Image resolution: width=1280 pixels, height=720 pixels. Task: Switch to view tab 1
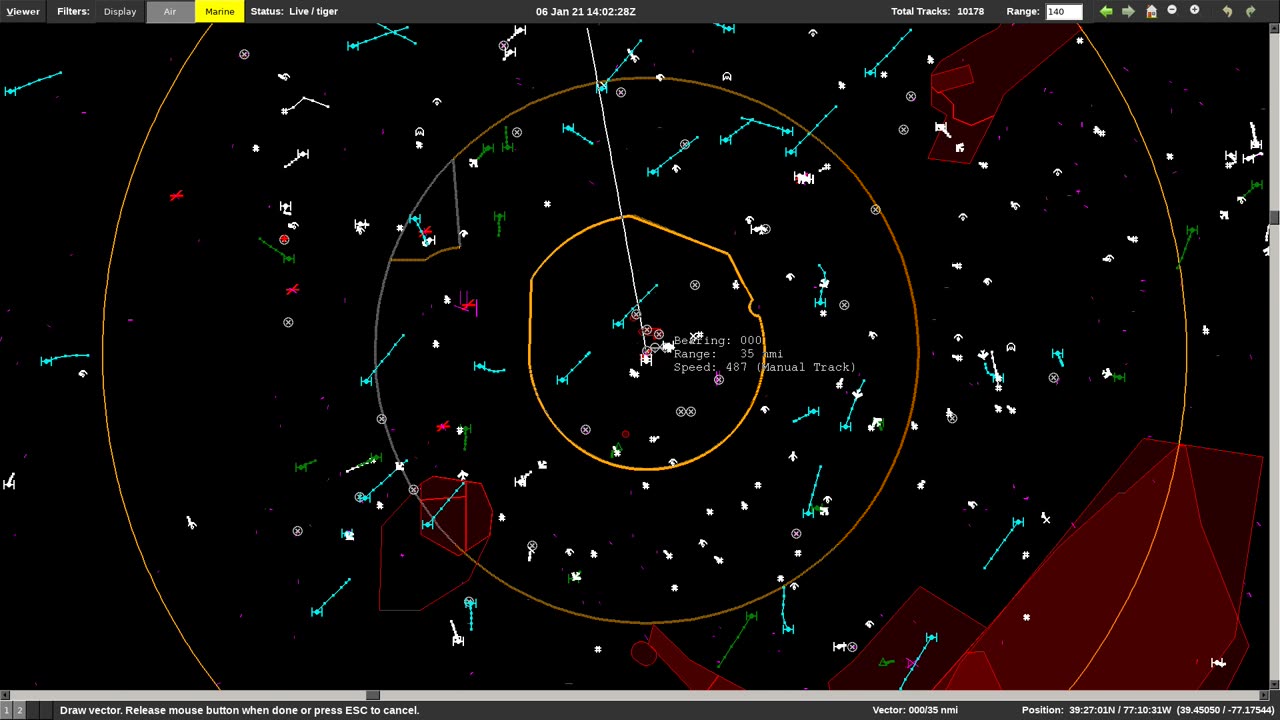6,710
